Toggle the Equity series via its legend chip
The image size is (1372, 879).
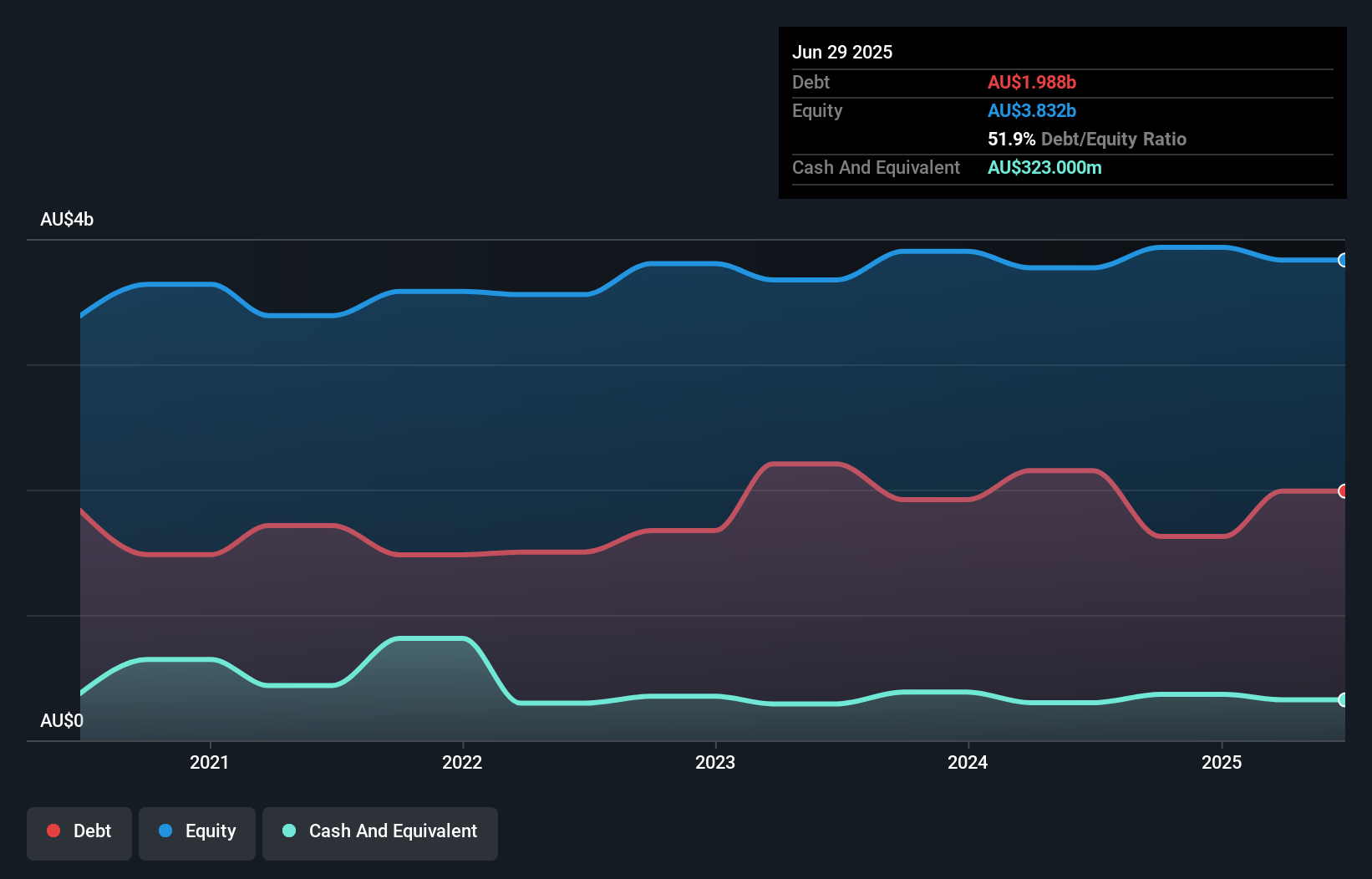pos(197,831)
